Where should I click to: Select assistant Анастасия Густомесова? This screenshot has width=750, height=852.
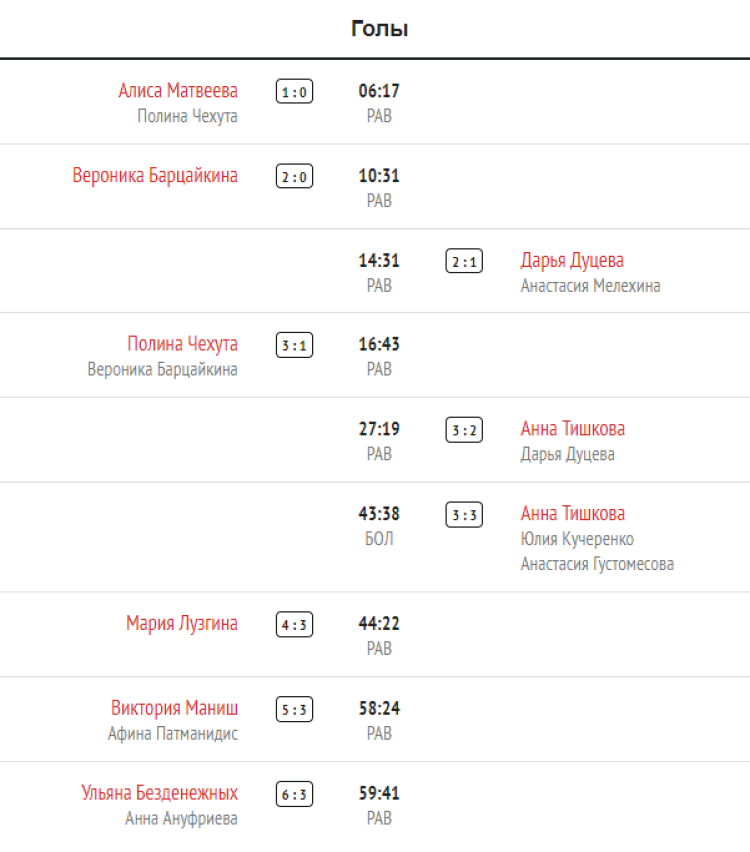point(597,564)
